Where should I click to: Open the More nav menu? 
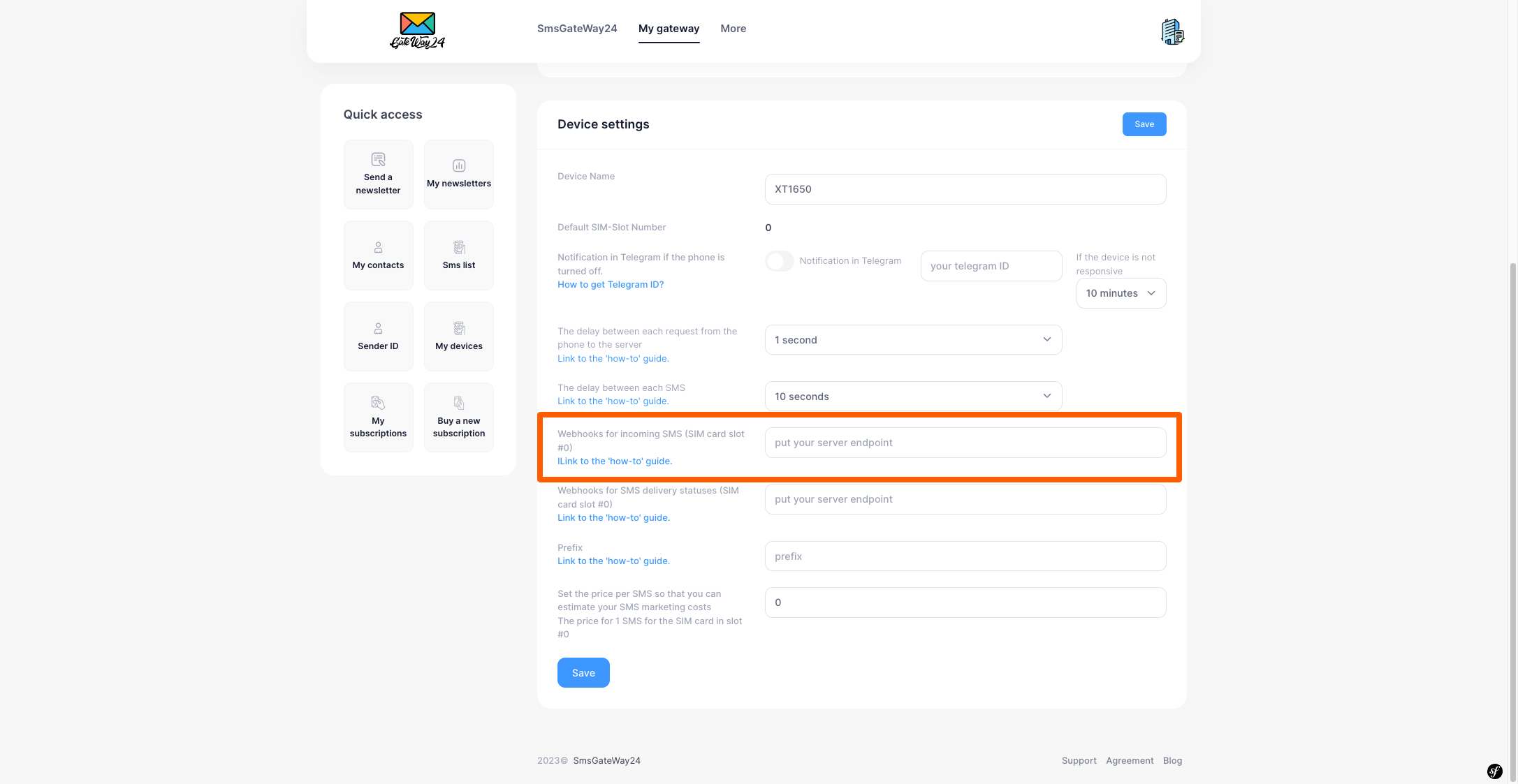[x=733, y=29]
